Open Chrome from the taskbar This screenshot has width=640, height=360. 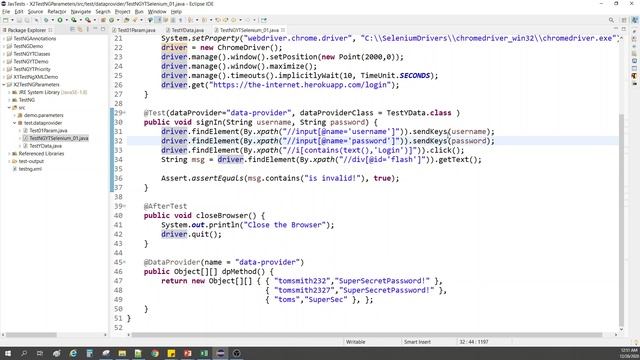(155, 353)
